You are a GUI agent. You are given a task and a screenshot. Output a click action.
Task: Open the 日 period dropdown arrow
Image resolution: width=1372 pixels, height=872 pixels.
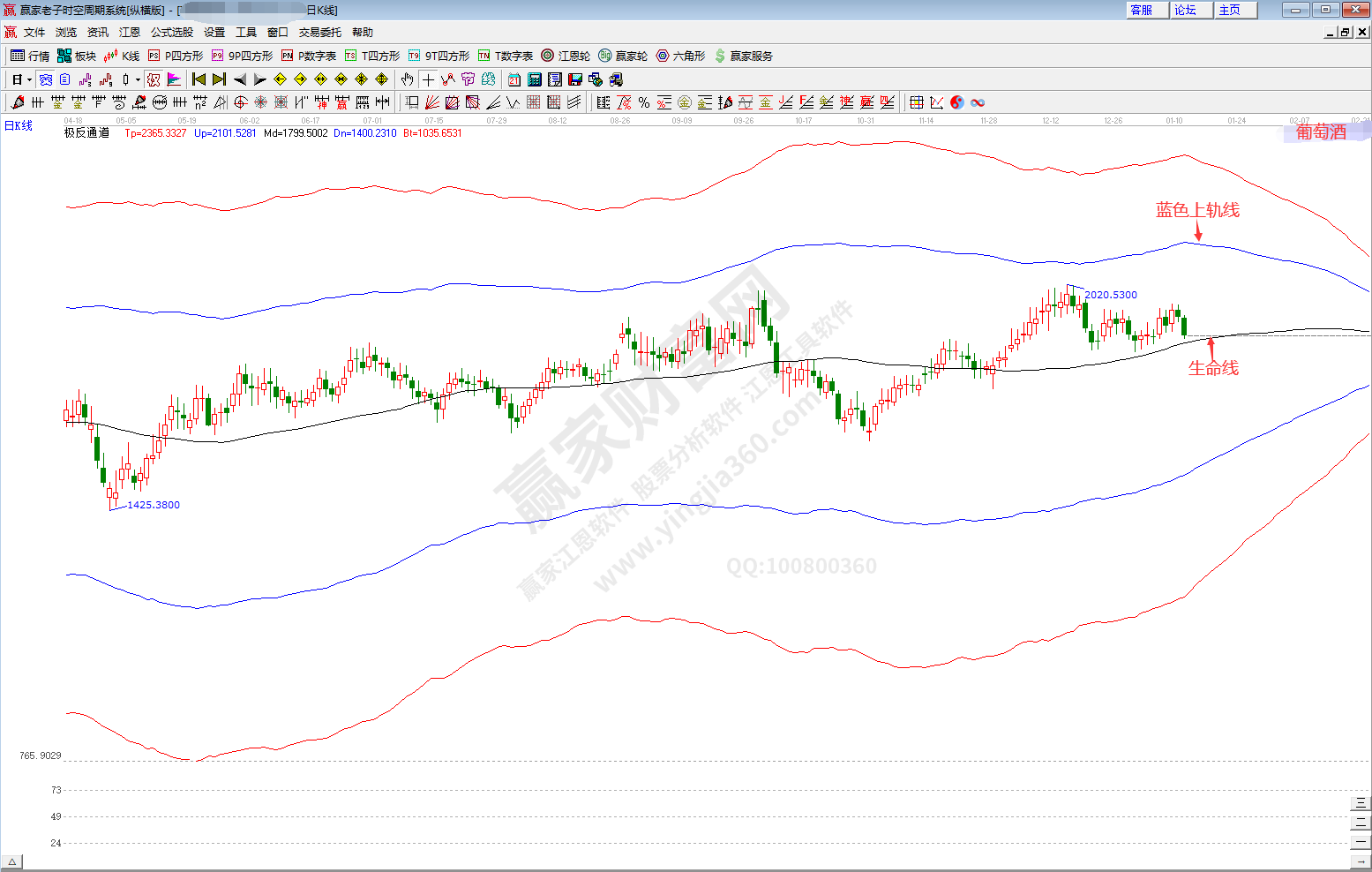[x=29, y=79]
